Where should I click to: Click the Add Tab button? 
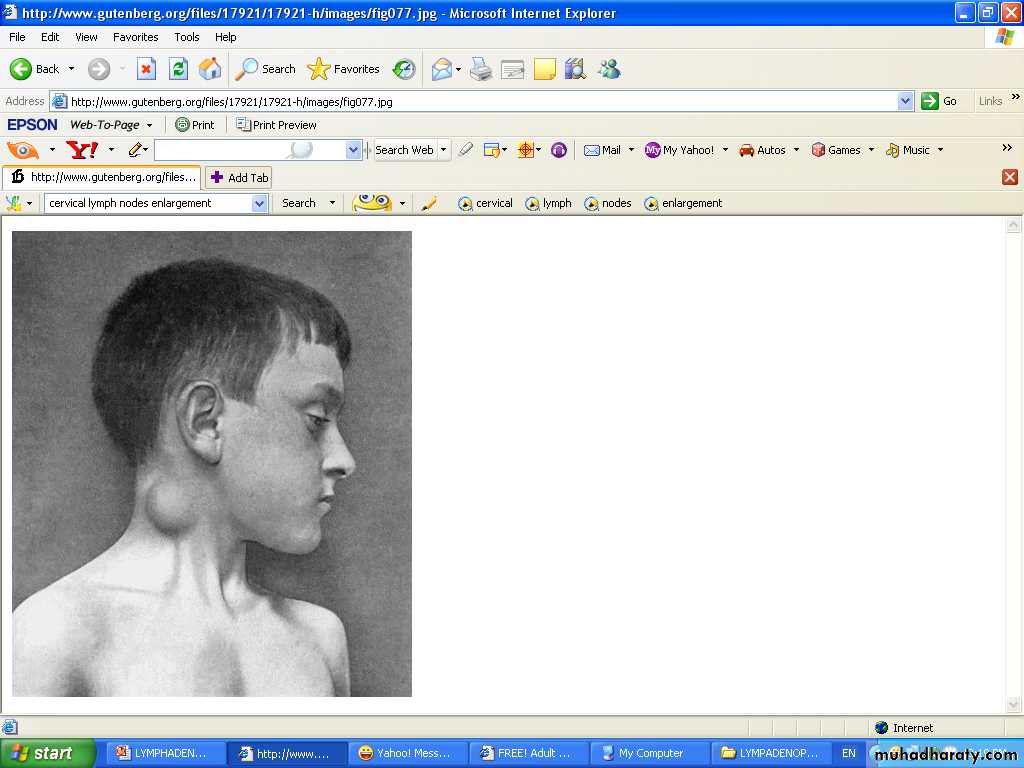point(238,177)
